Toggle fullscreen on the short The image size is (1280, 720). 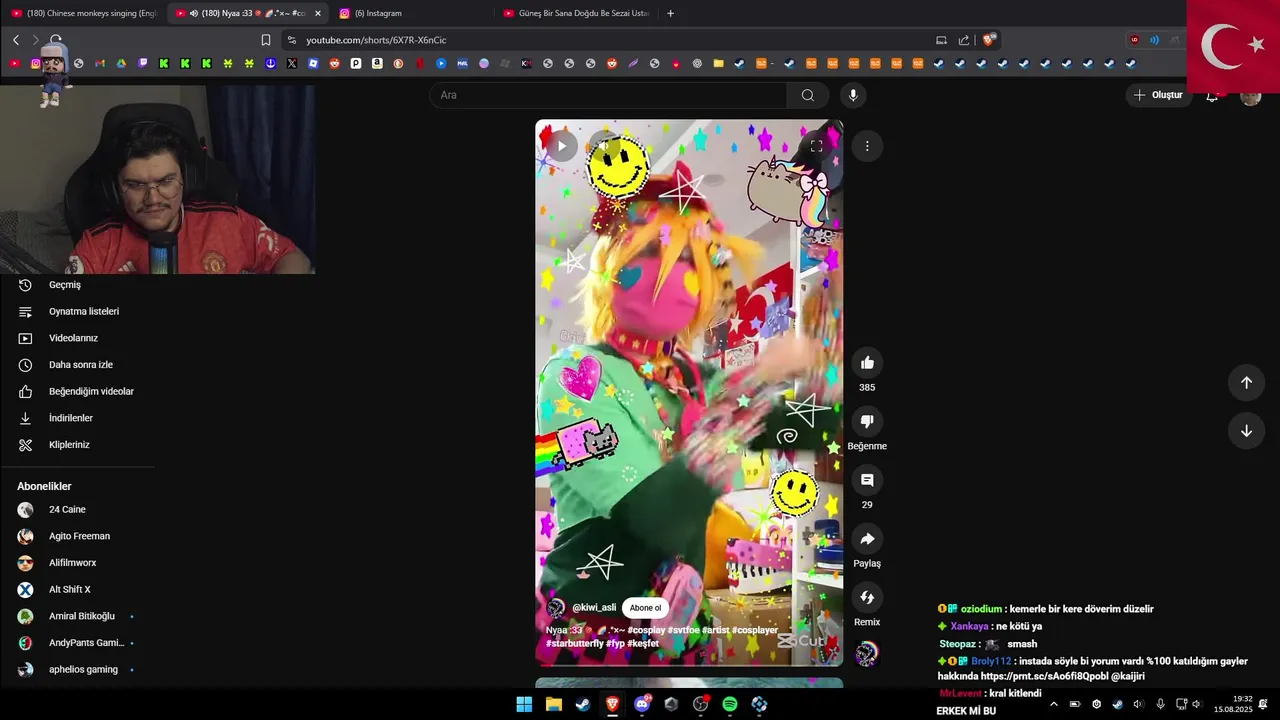816,146
